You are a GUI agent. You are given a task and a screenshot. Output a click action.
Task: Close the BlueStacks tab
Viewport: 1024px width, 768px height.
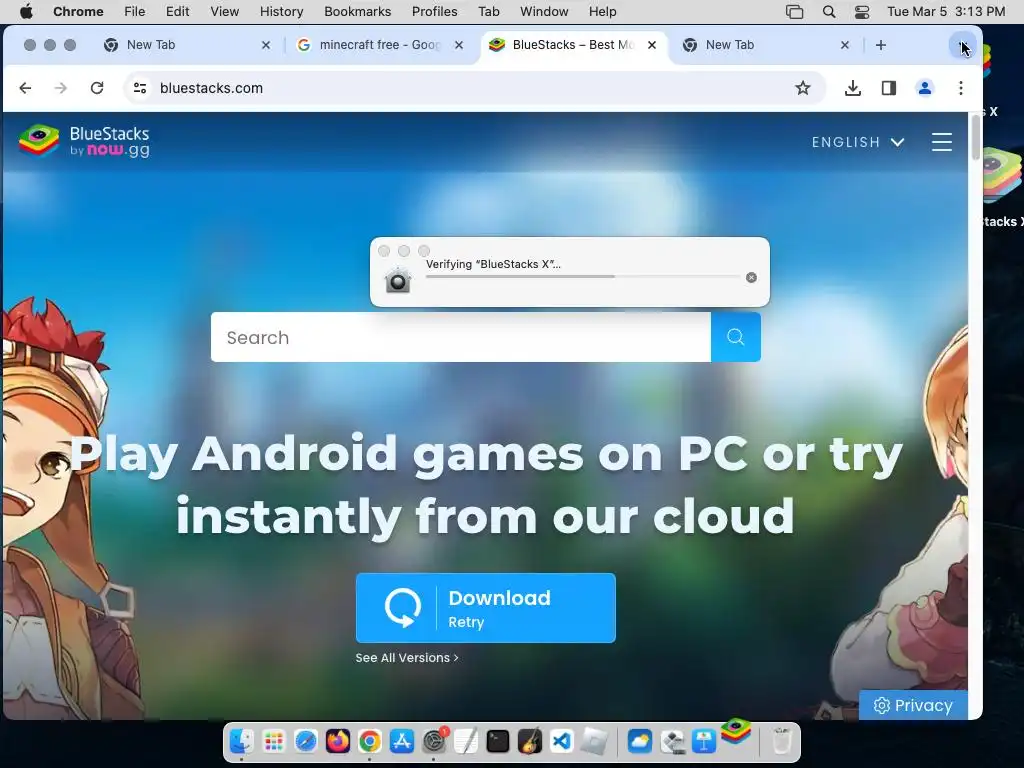point(651,45)
